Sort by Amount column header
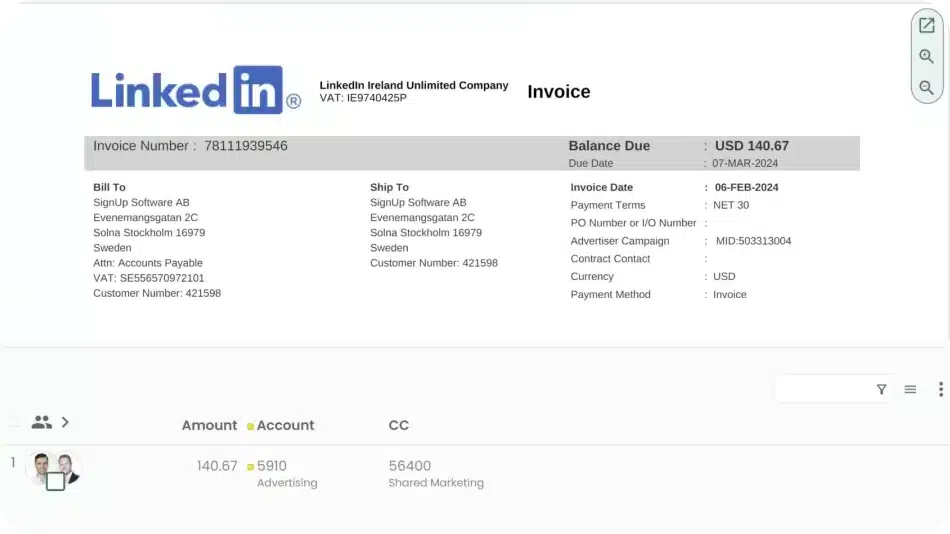Image resolution: width=950 pixels, height=534 pixels. (x=210, y=426)
